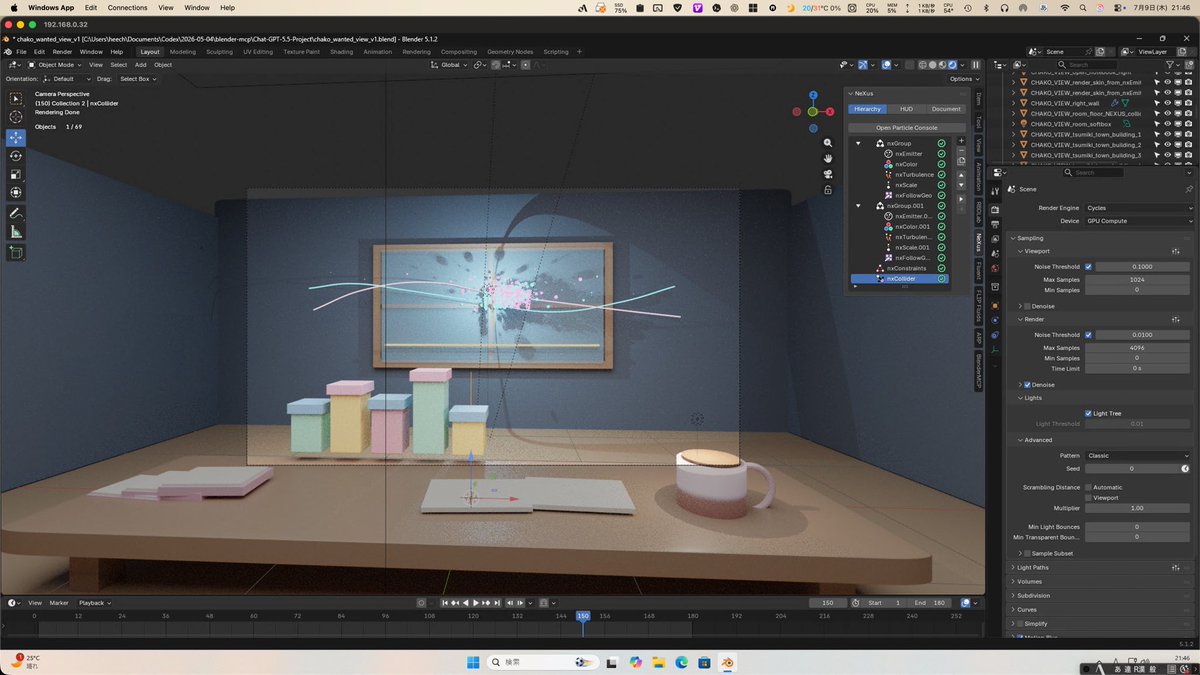Screen dimensions: 1200x675
Task: Open the Pattern Classic dropdown
Action: click(x=1139, y=456)
